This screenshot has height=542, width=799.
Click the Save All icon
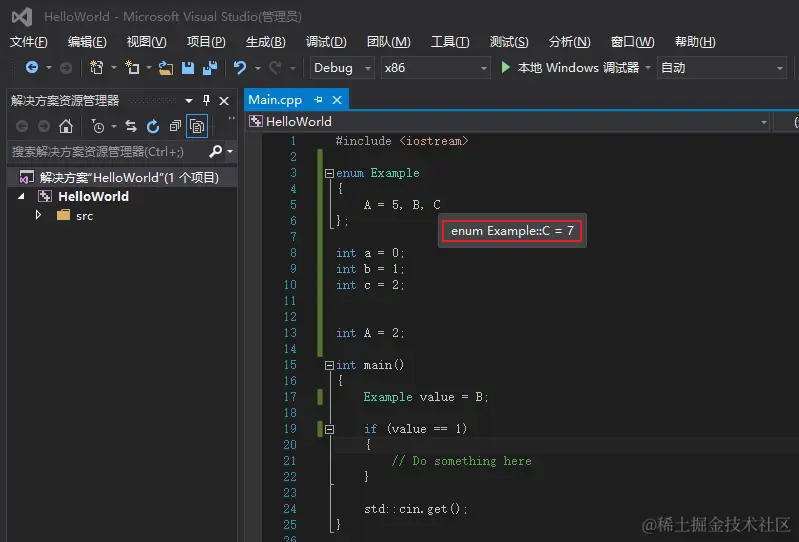[210, 68]
